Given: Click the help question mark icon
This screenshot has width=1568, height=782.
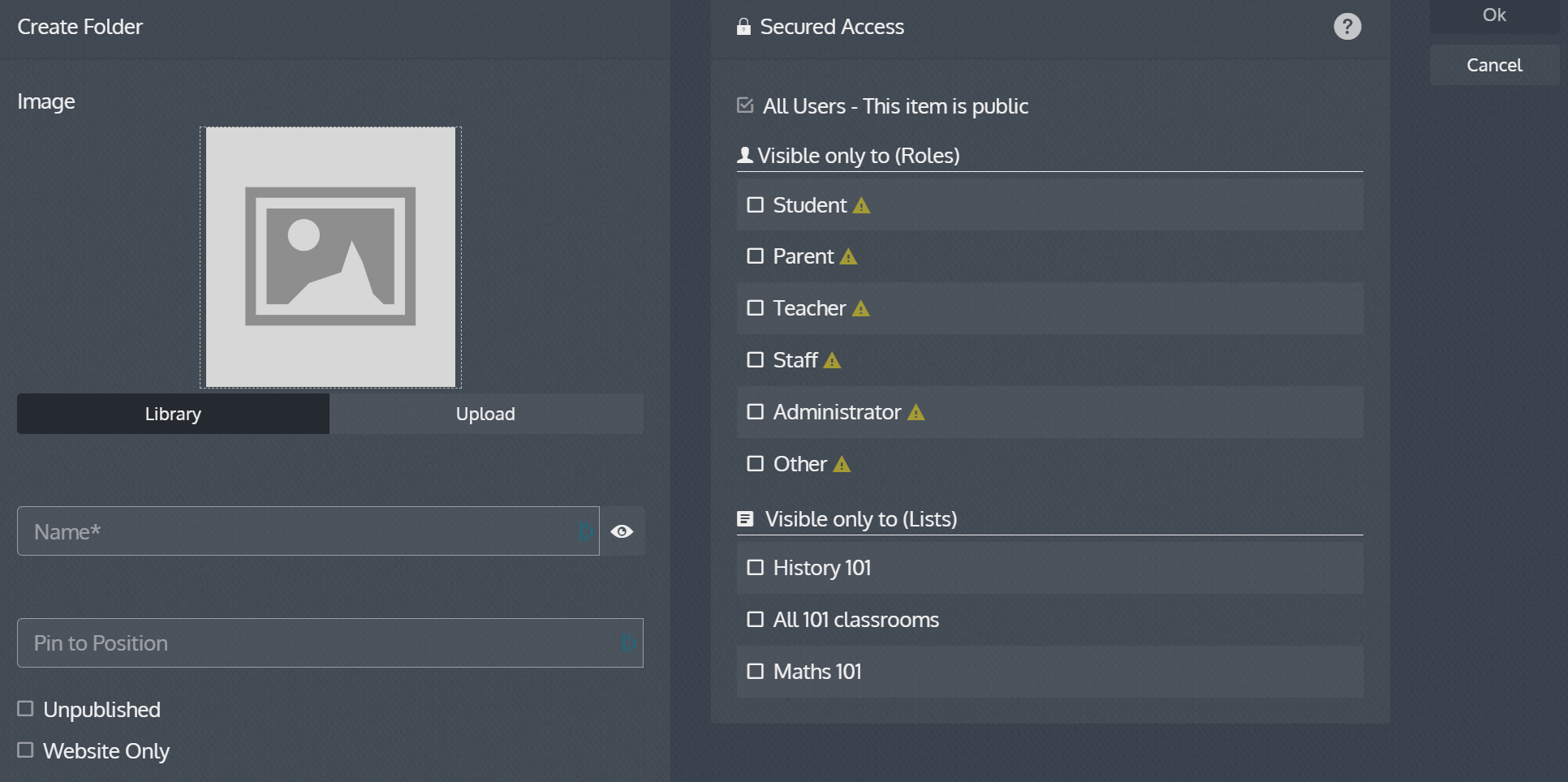Looking at the screenshot, I should 1347,27.
